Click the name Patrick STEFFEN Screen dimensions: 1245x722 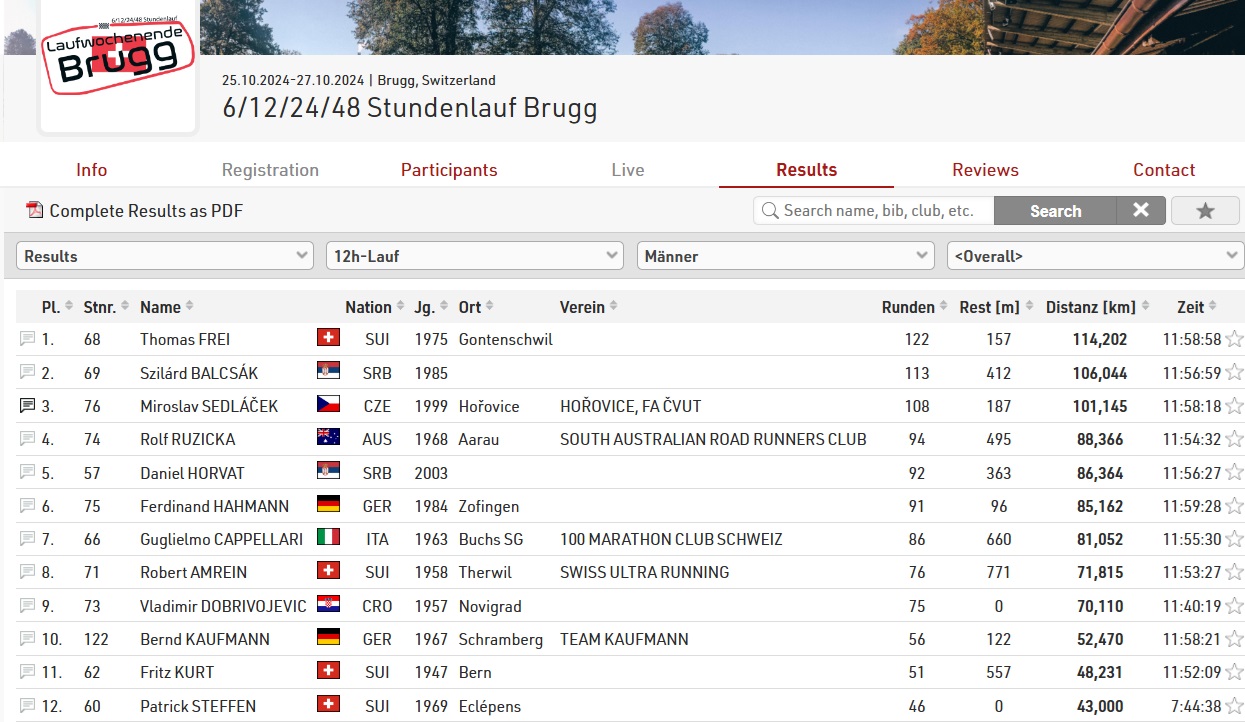point(198,706)
